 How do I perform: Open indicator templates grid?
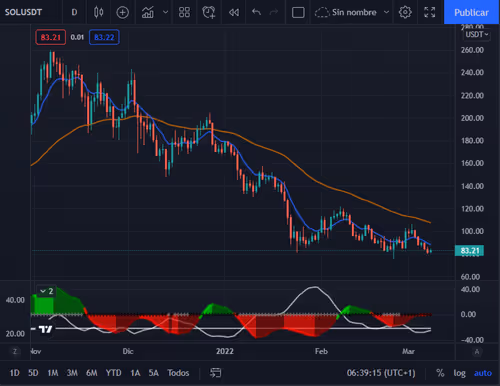pyautogui.click(x=184, y=12)
